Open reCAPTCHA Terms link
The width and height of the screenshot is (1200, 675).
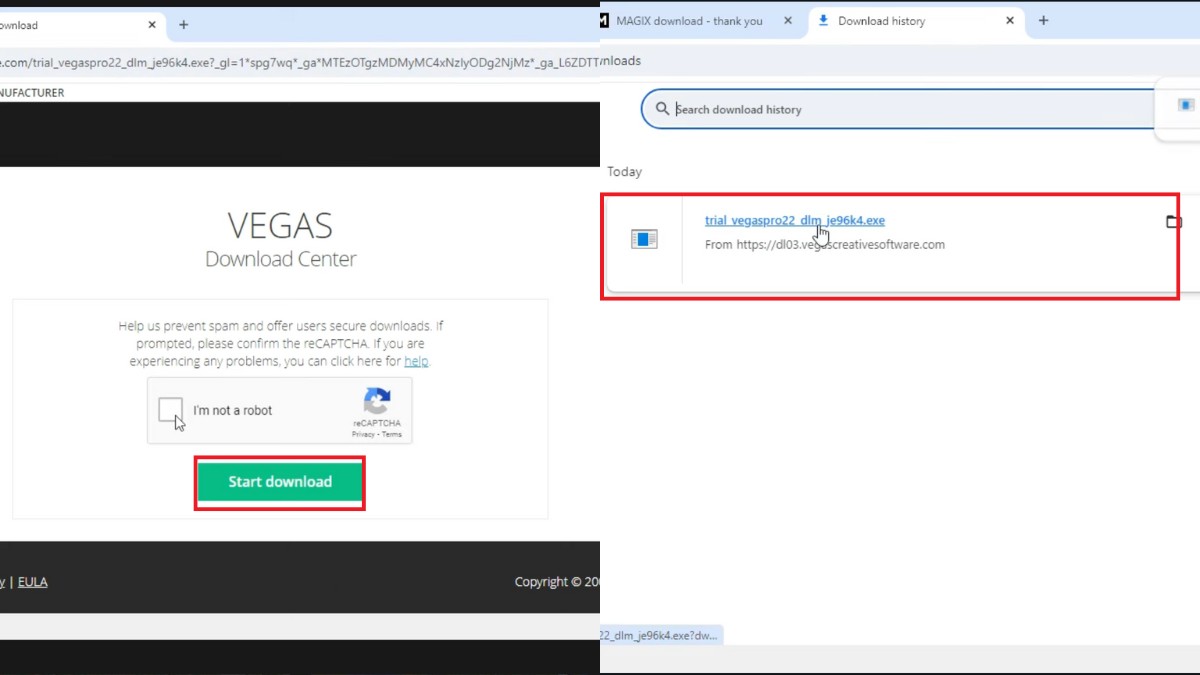point(392,434)
